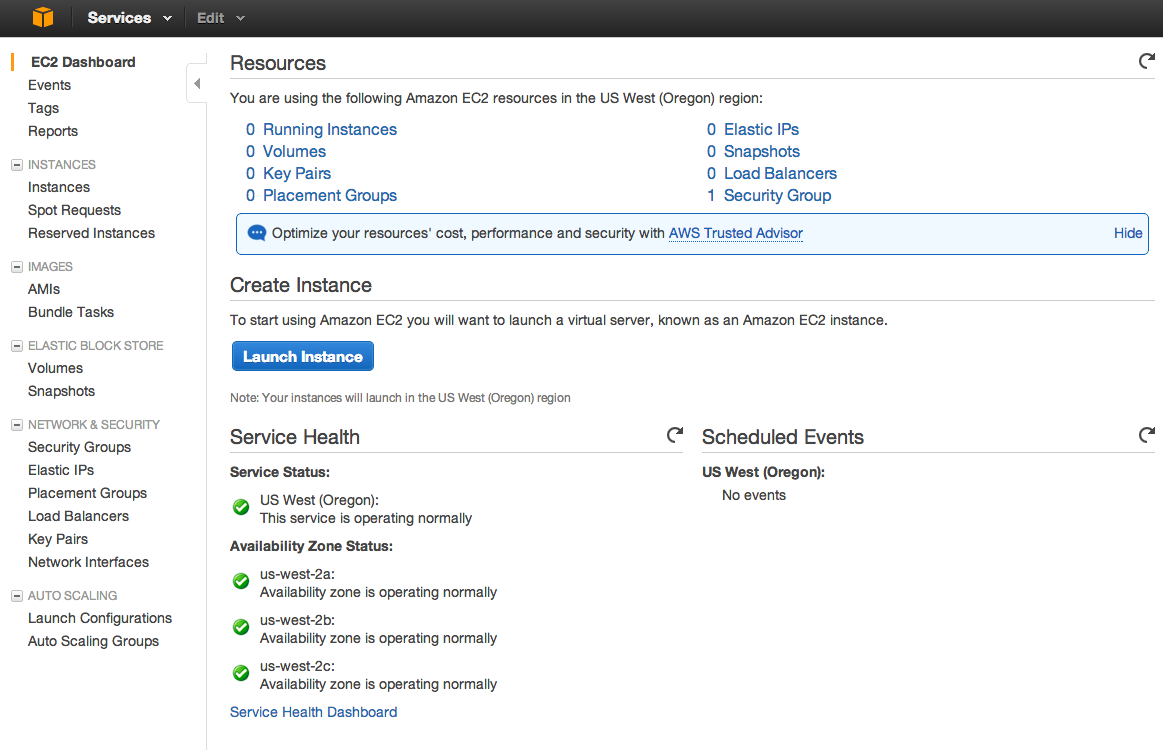This screenshot has width=1163, height=750.
Task: Open Bundle Tasks in the sidebar
Action: 70,312
